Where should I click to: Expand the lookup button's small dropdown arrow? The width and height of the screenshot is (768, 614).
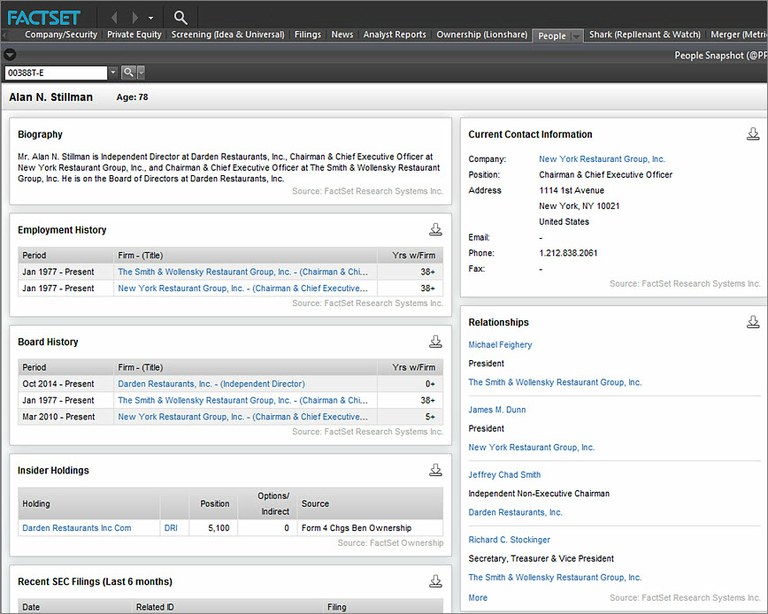coord(141,72)
